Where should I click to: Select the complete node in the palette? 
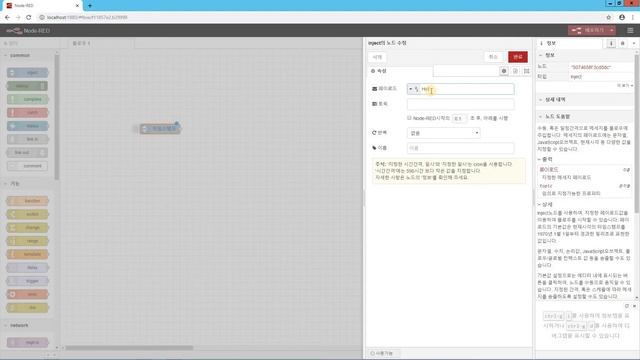pyautogui.click(x=27, y=99)
